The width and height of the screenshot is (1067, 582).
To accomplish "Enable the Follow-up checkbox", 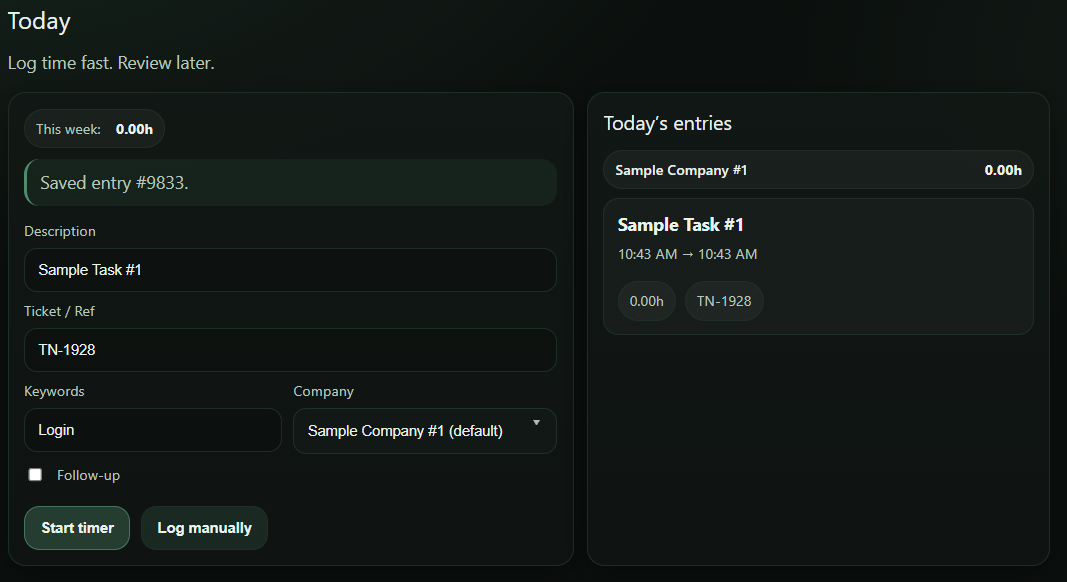I will pos(35,474).
